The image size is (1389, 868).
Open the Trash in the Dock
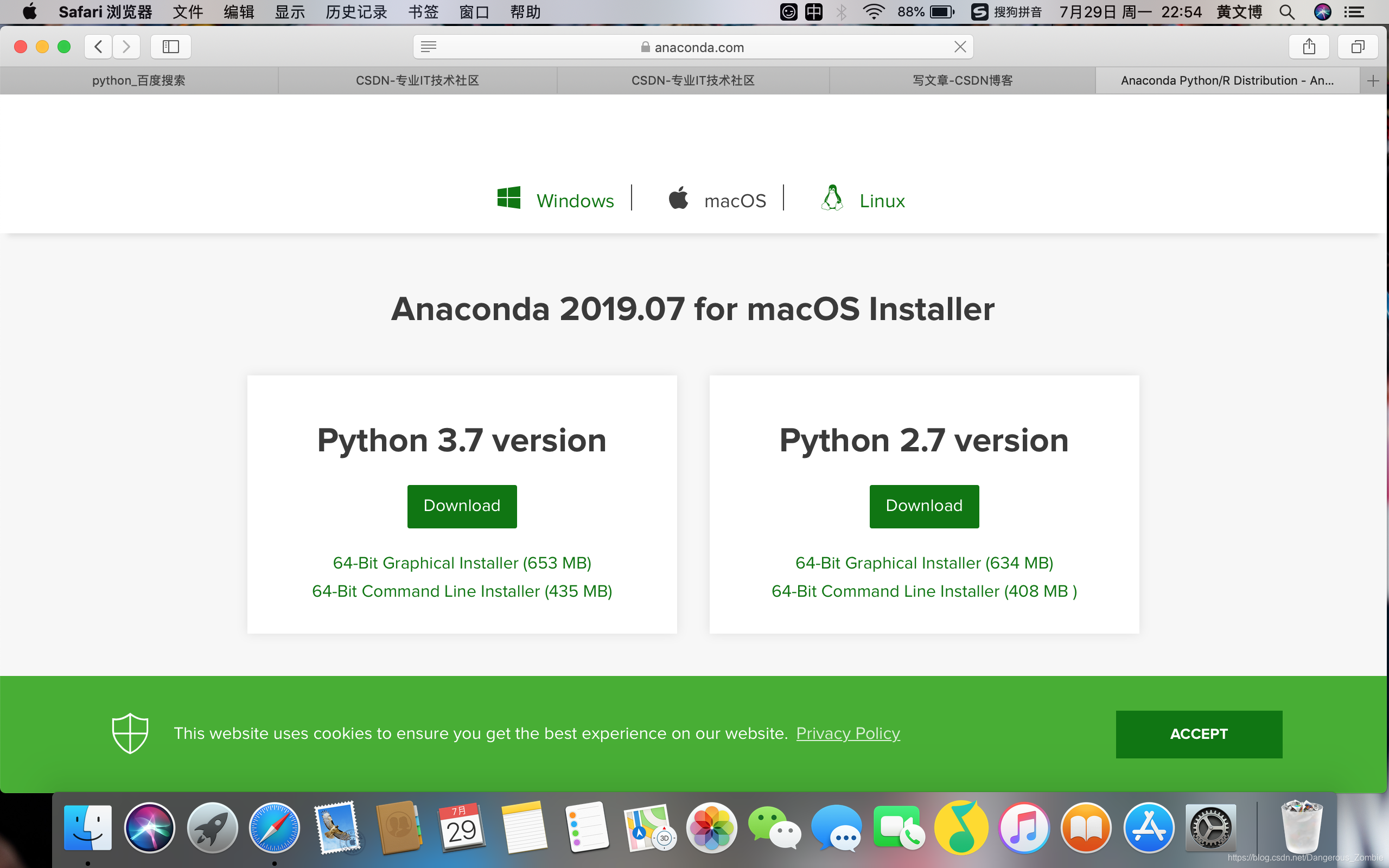[1302, 827]
